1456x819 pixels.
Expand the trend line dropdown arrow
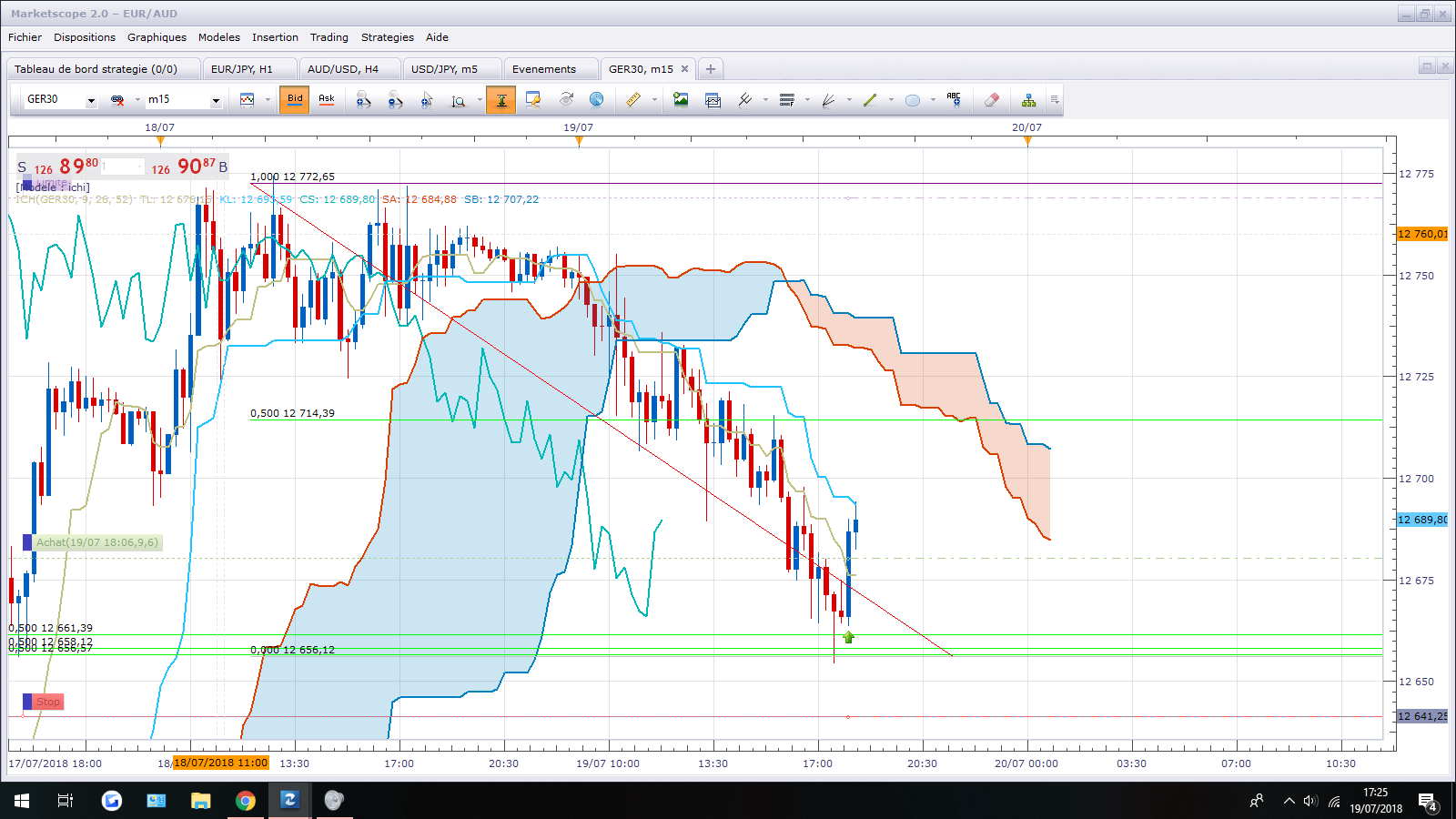click(x=891, y=100)
